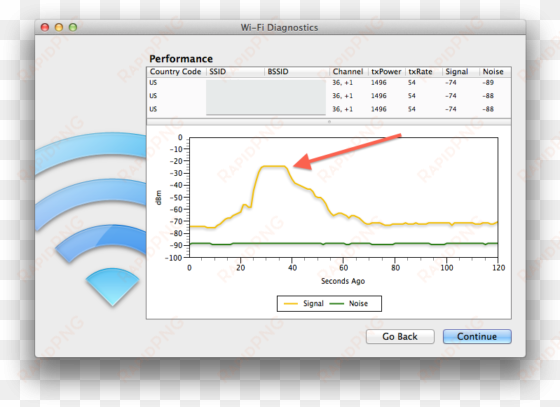Sort by Noise column header

[x=495, y=71]
